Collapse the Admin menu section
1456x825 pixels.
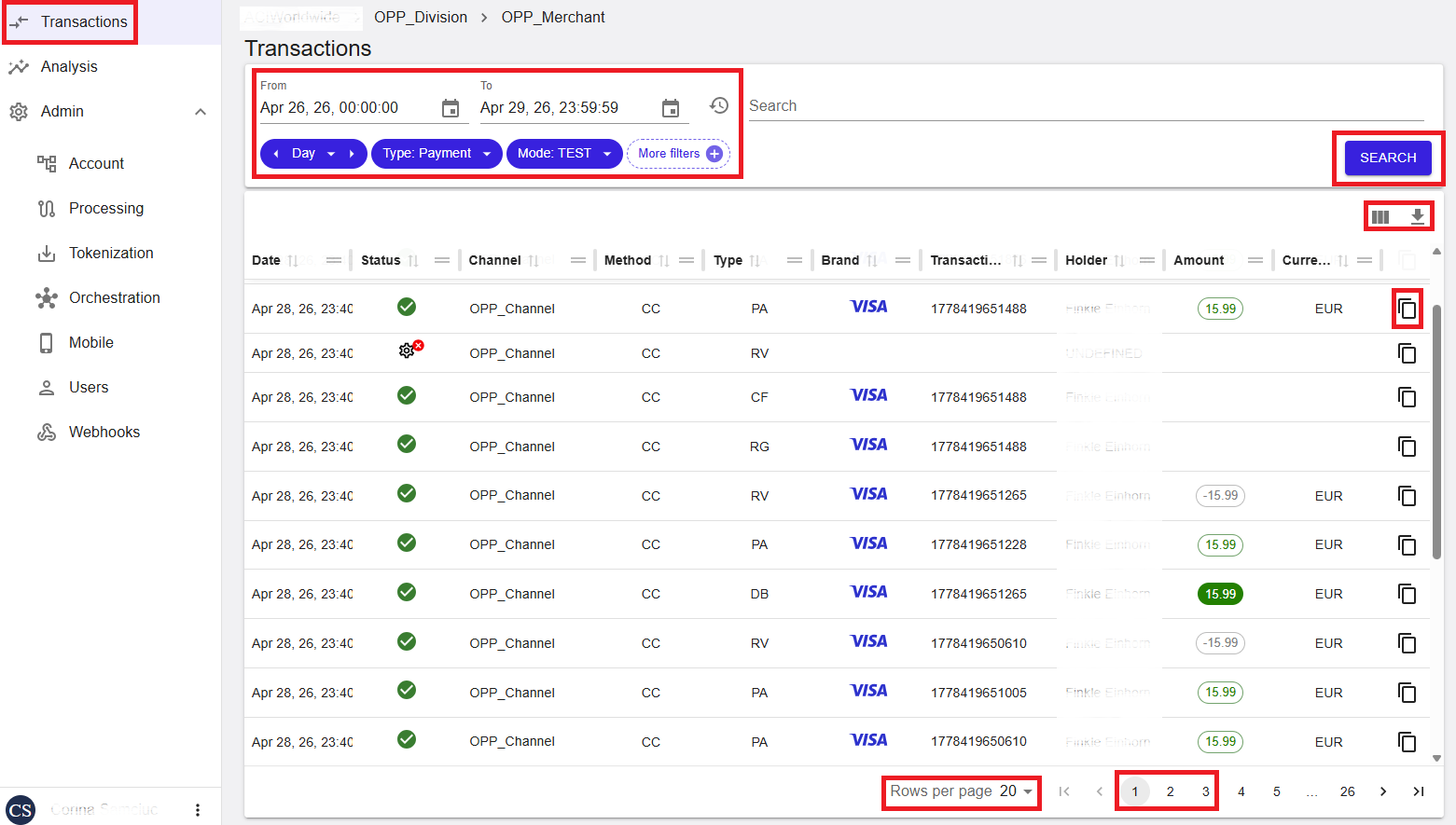201,112
